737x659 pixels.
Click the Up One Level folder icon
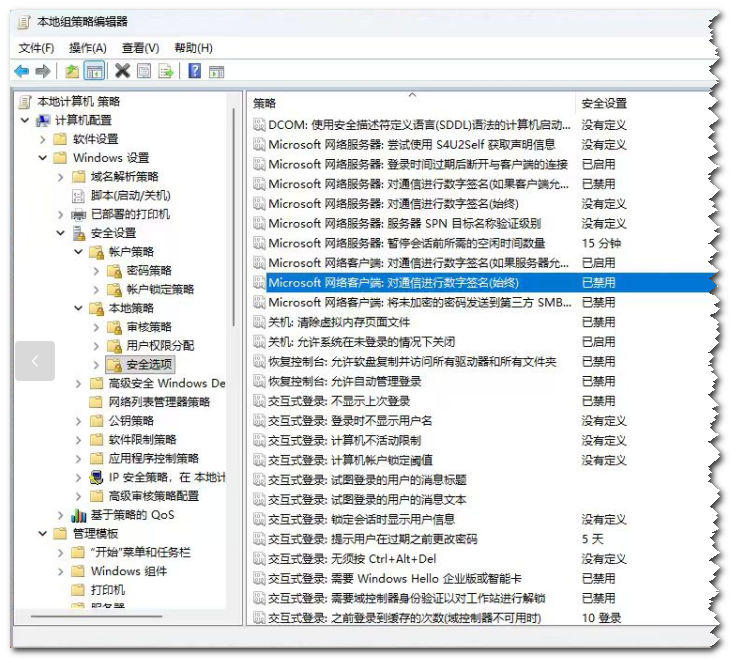point(71,71)
